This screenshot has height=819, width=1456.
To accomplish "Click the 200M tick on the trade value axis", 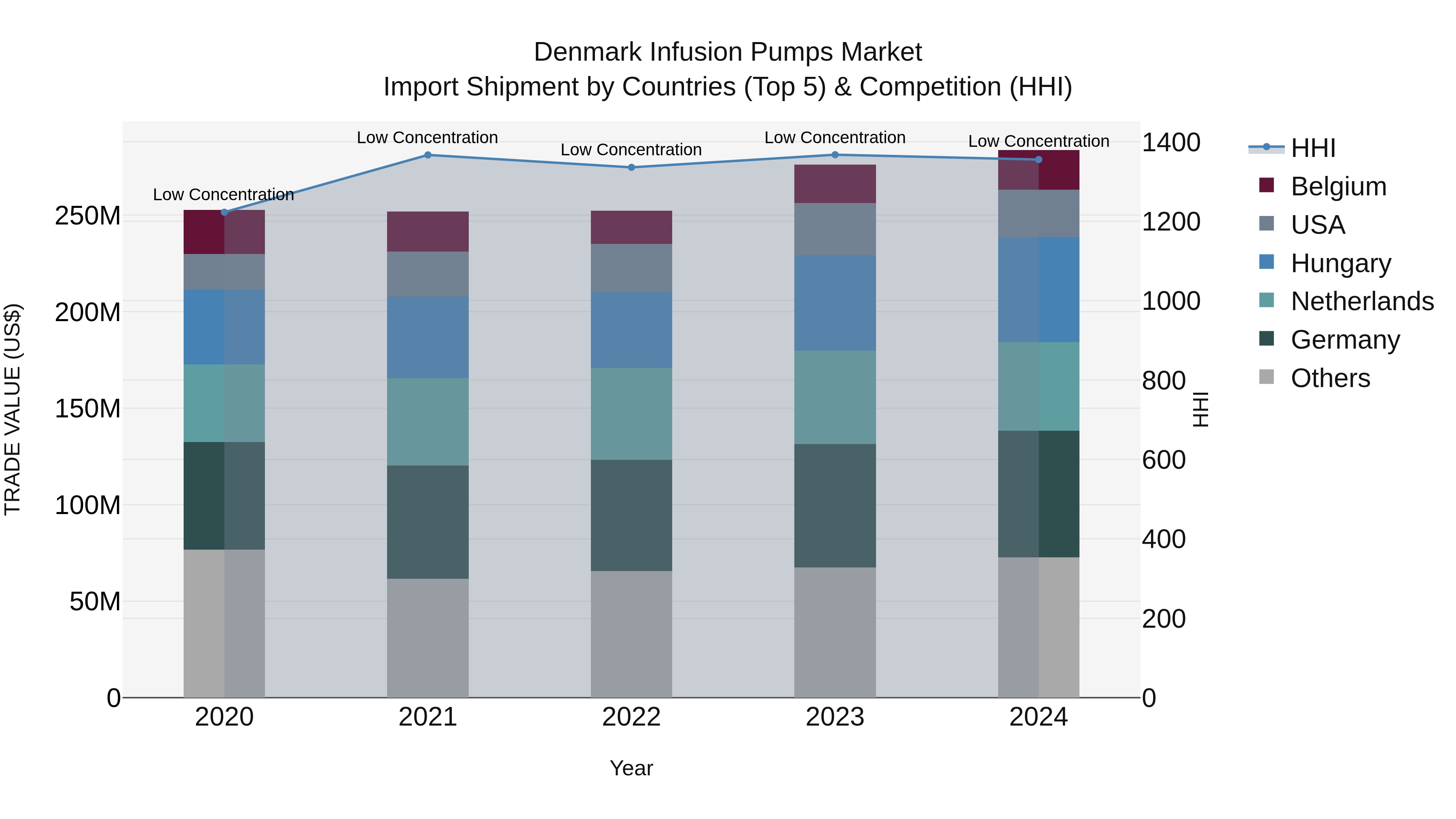I will (88, 313).
